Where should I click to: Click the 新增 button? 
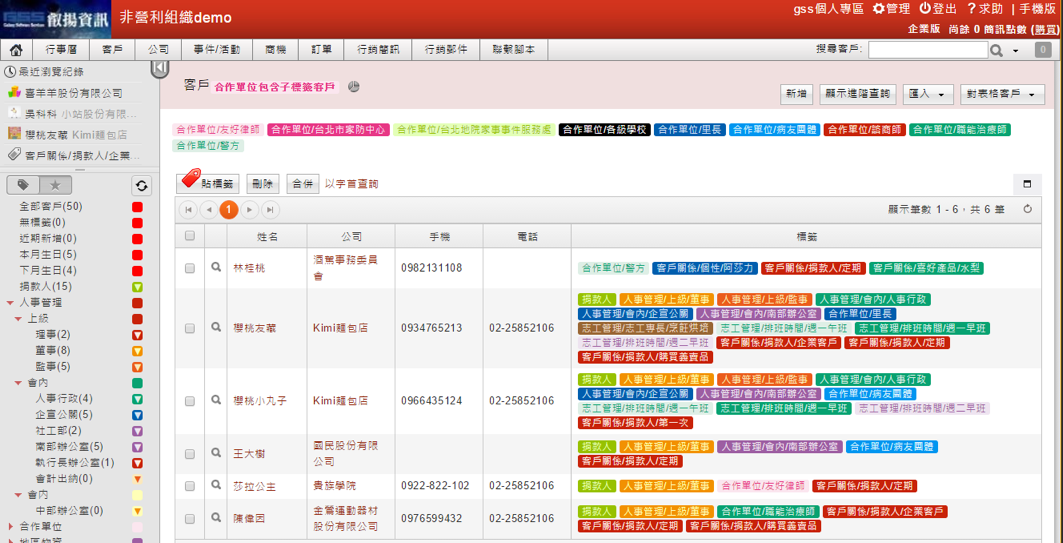coord(796,94)
